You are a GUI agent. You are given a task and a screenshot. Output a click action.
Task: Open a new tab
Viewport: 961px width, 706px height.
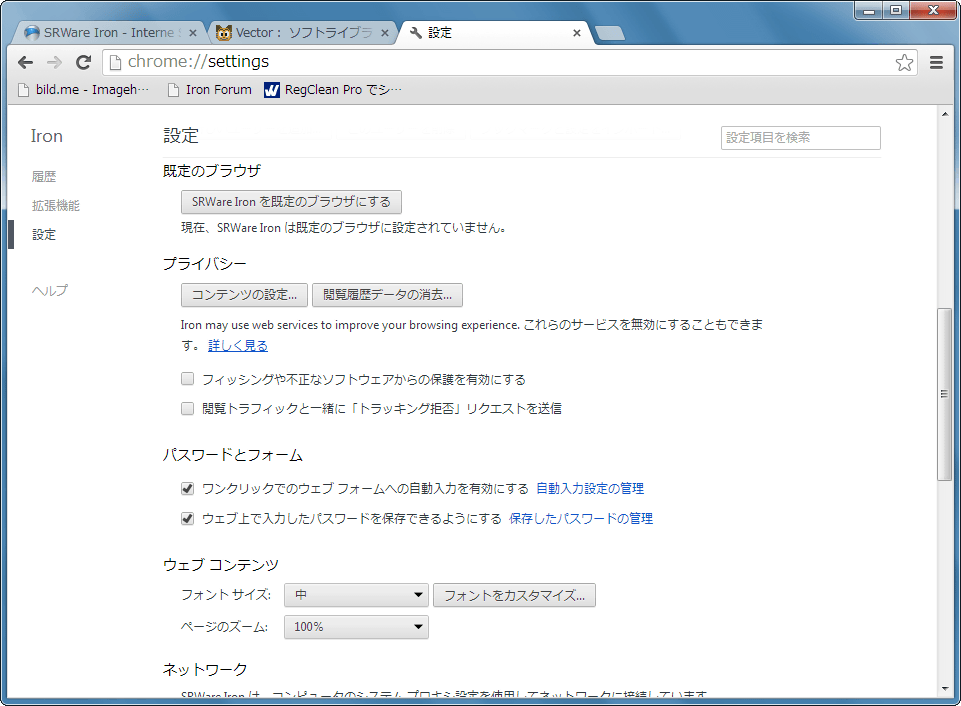610,33
